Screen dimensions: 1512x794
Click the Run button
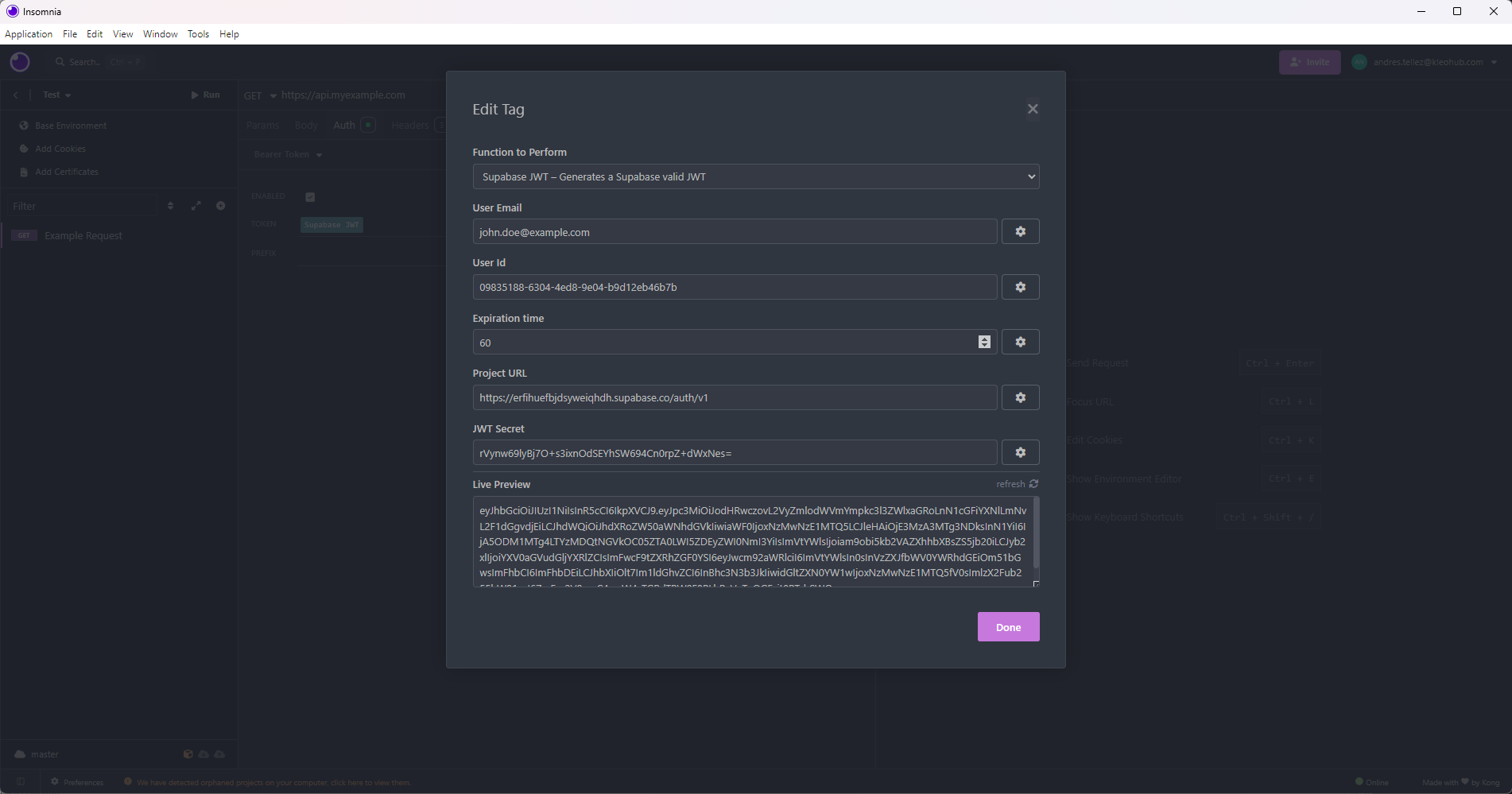(205, 95)
